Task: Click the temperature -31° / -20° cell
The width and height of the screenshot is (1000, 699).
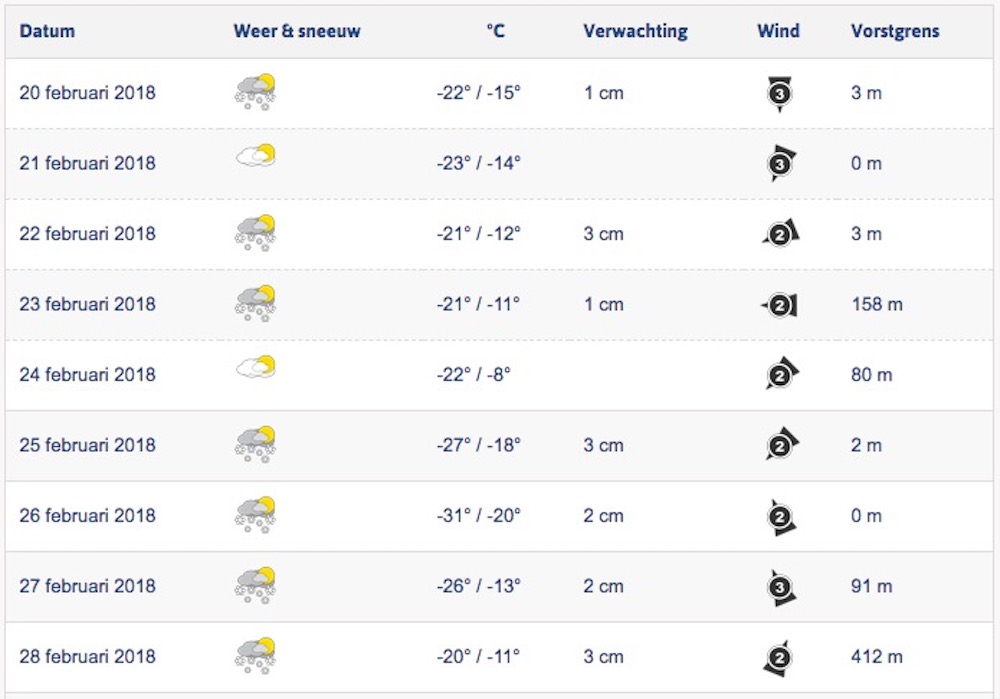Action: tap(479, 516)
